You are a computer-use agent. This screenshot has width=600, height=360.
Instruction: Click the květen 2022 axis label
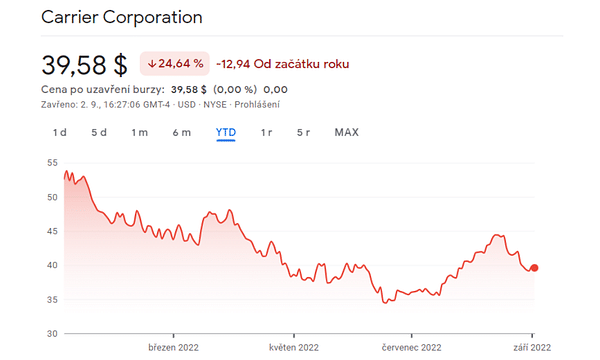(x=294, y=347)
